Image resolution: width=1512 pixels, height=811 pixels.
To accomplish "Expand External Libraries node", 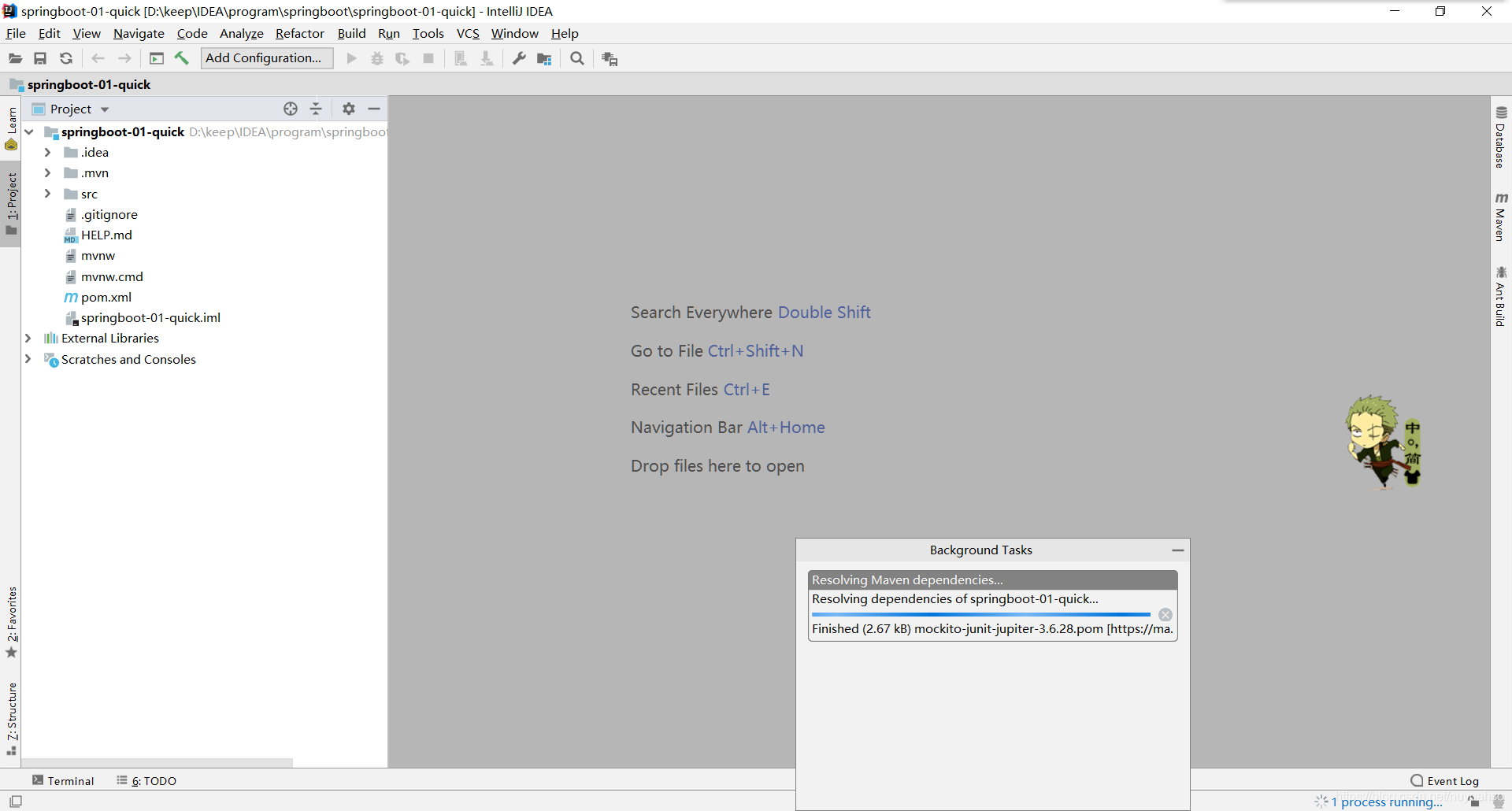I will tap(28, 338).
